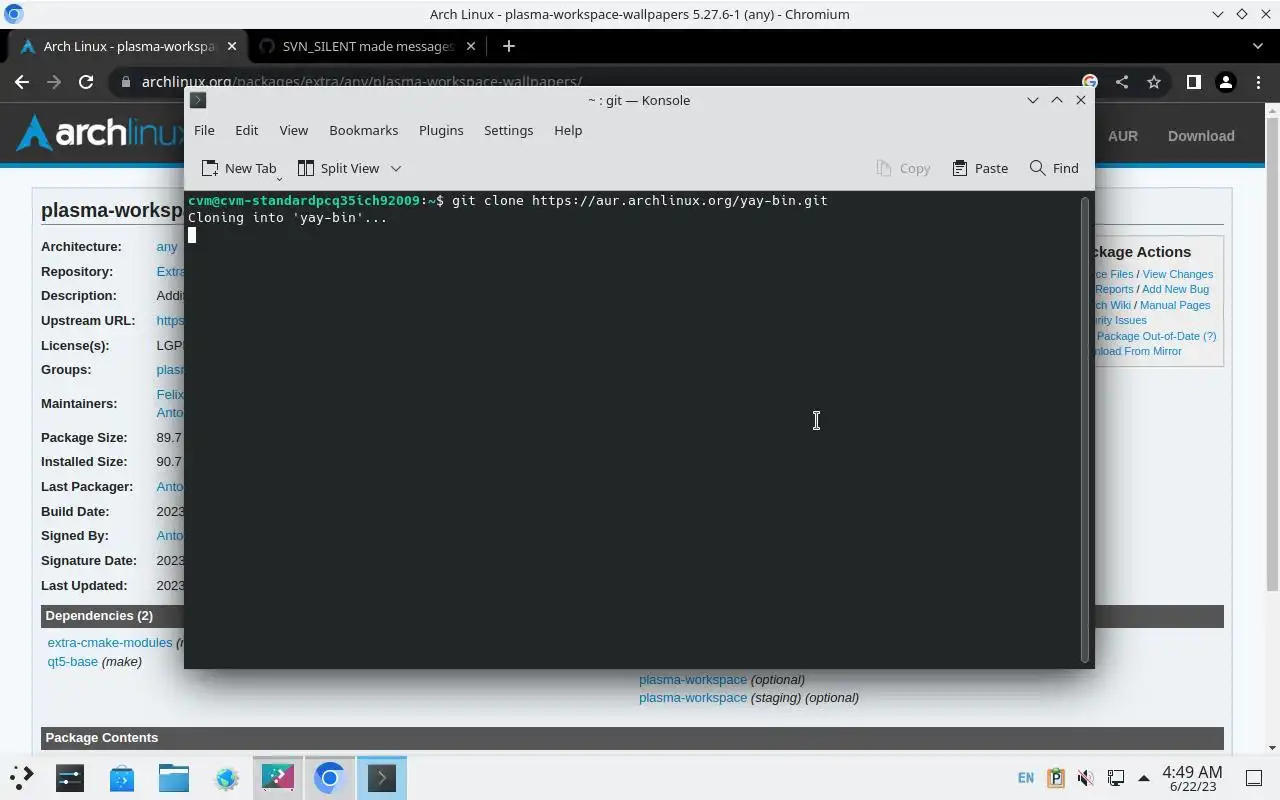Image resolution: width=1280 pixels, height=800 pixels.
Task: Open Dolphin file manager from taskbar
Action: [x=174, y=777]
